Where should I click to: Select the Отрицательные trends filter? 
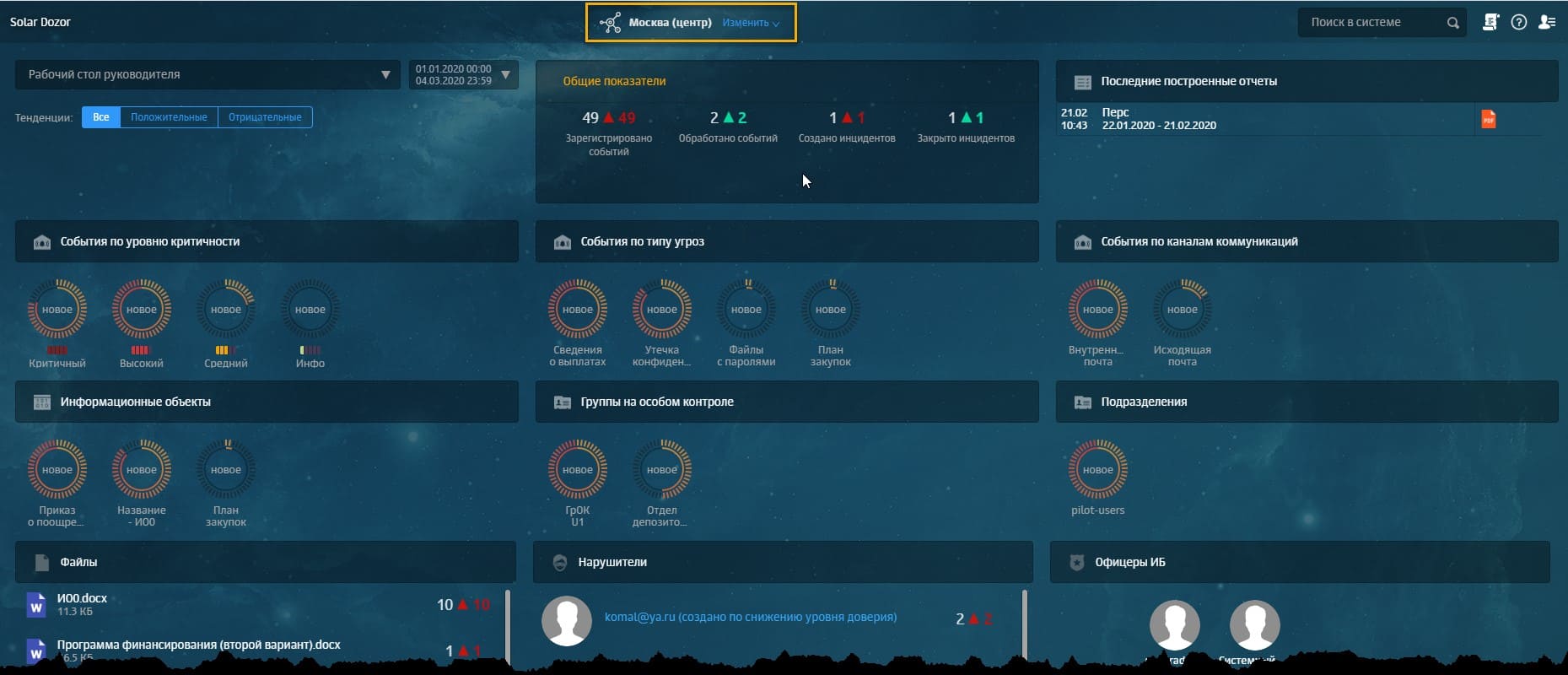(265, 117)
